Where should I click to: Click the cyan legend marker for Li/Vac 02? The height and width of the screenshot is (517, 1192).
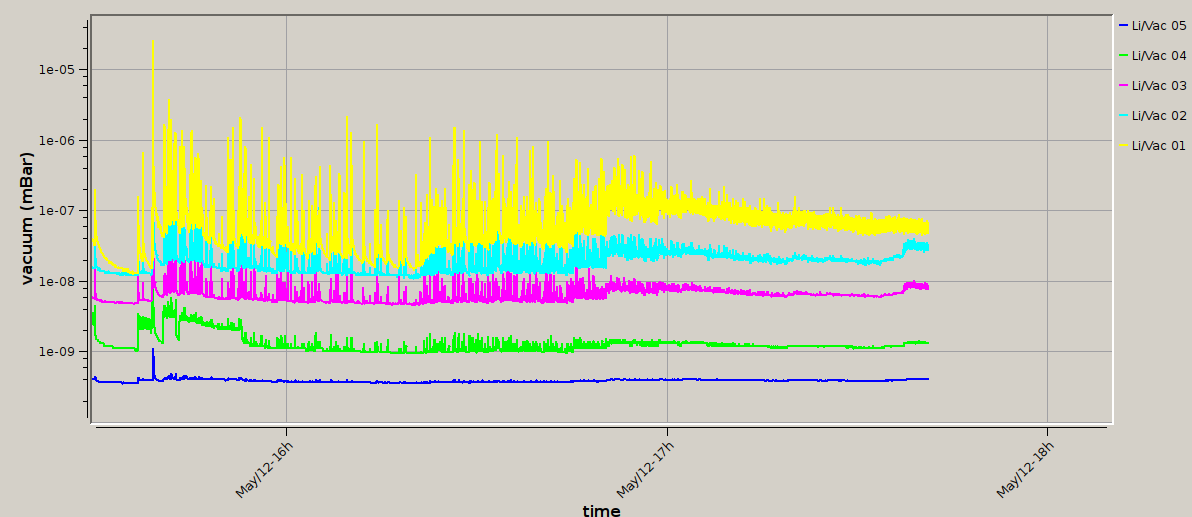[x=1124, y=116]
